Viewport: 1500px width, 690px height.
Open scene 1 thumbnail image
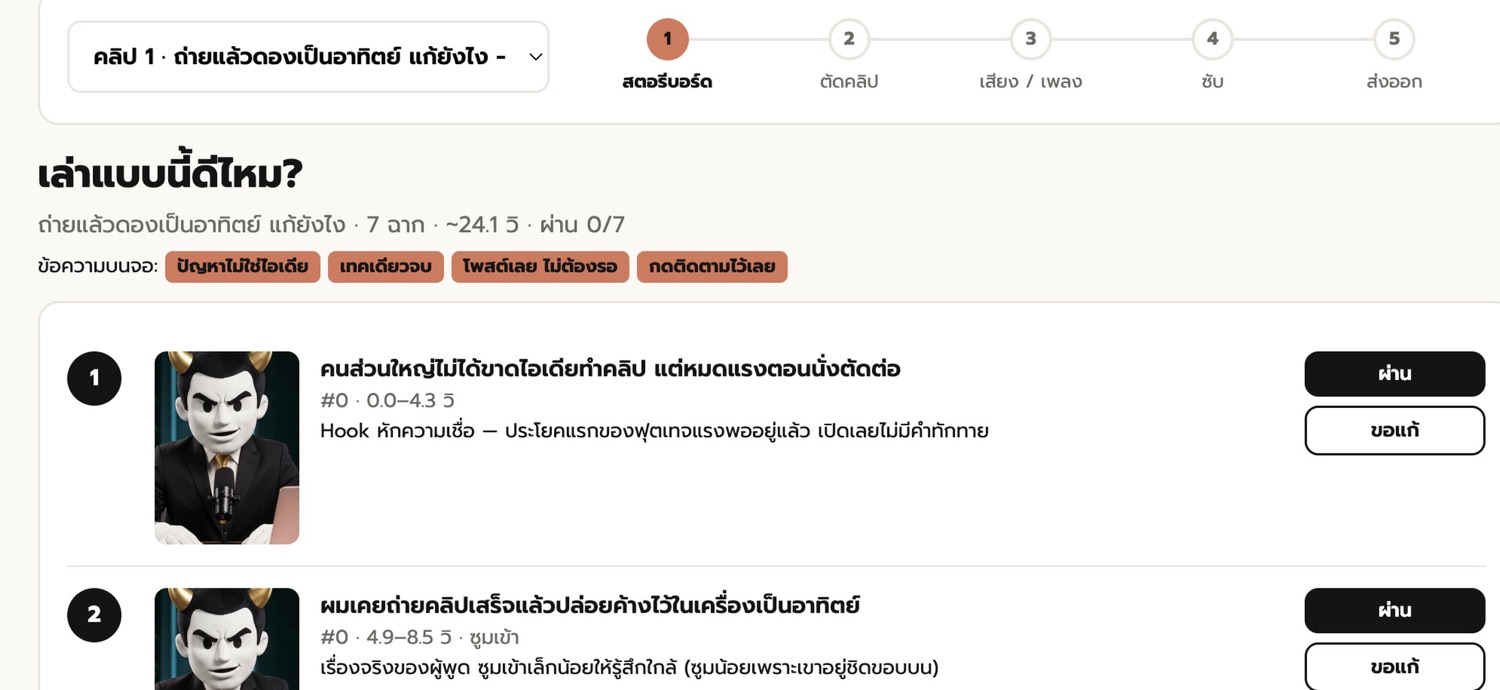tap(227, 448)
